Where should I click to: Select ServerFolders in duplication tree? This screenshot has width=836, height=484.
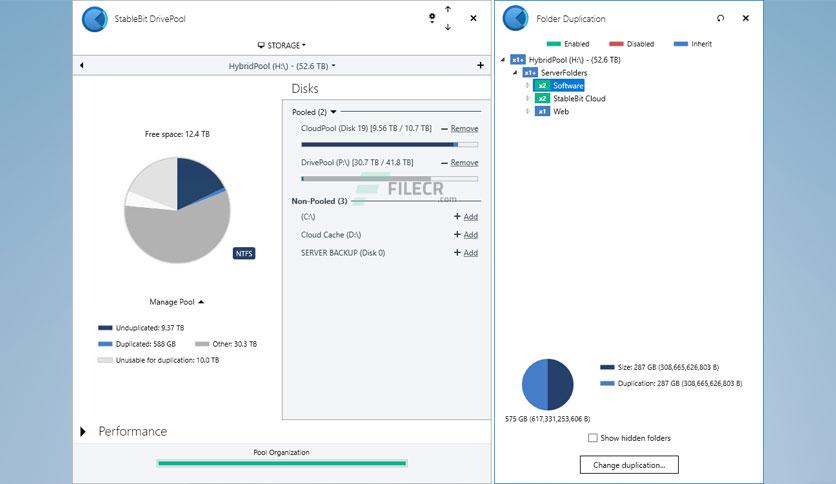tap(564, 72)
